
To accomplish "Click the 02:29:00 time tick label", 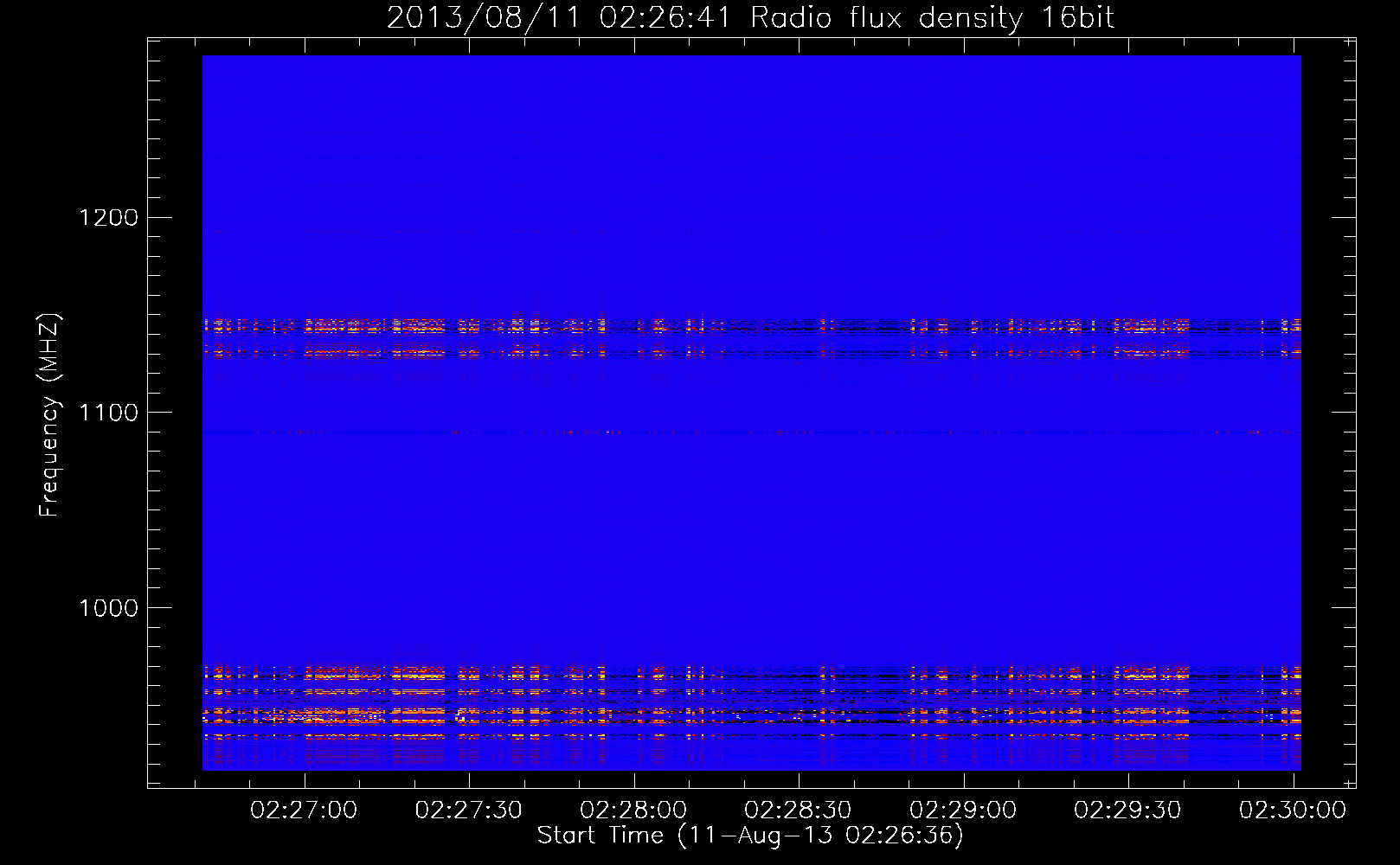I will 963,811.
